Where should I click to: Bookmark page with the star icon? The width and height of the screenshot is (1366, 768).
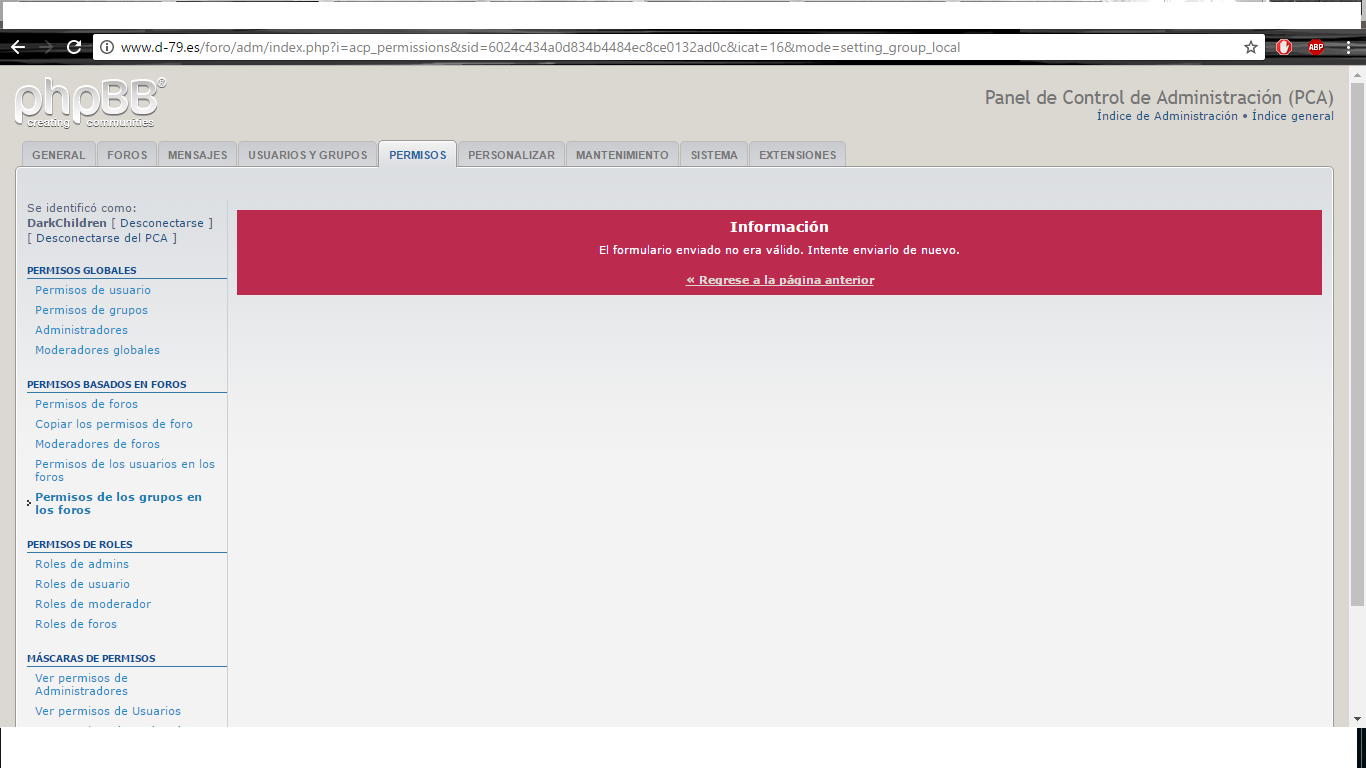tap(1250, 47)
